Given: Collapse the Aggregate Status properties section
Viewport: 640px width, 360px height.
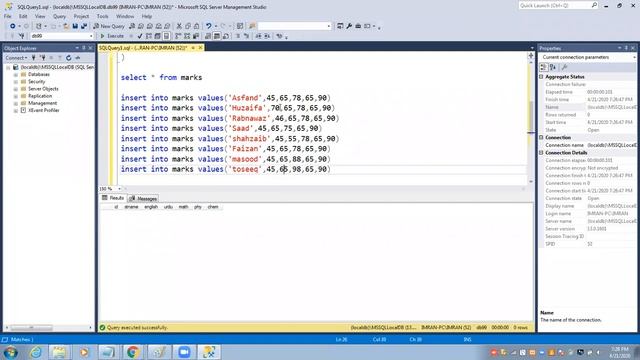Looking at the screenshot, I should [542, 77].
